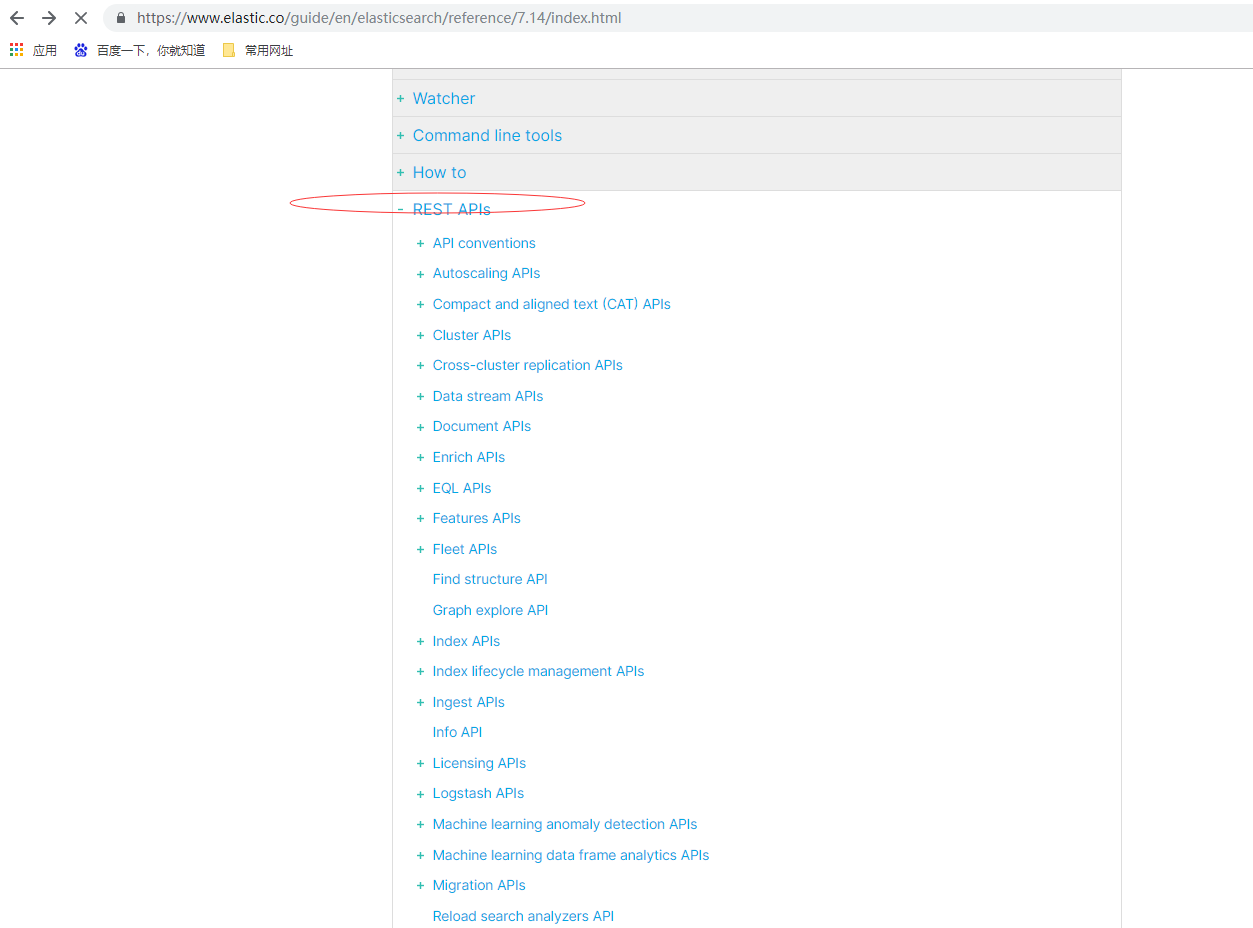The width and height of the screenshot is (1253, 928).
Task: Open Machine learning anomaly detection APIs
Action: coord(565,824)
